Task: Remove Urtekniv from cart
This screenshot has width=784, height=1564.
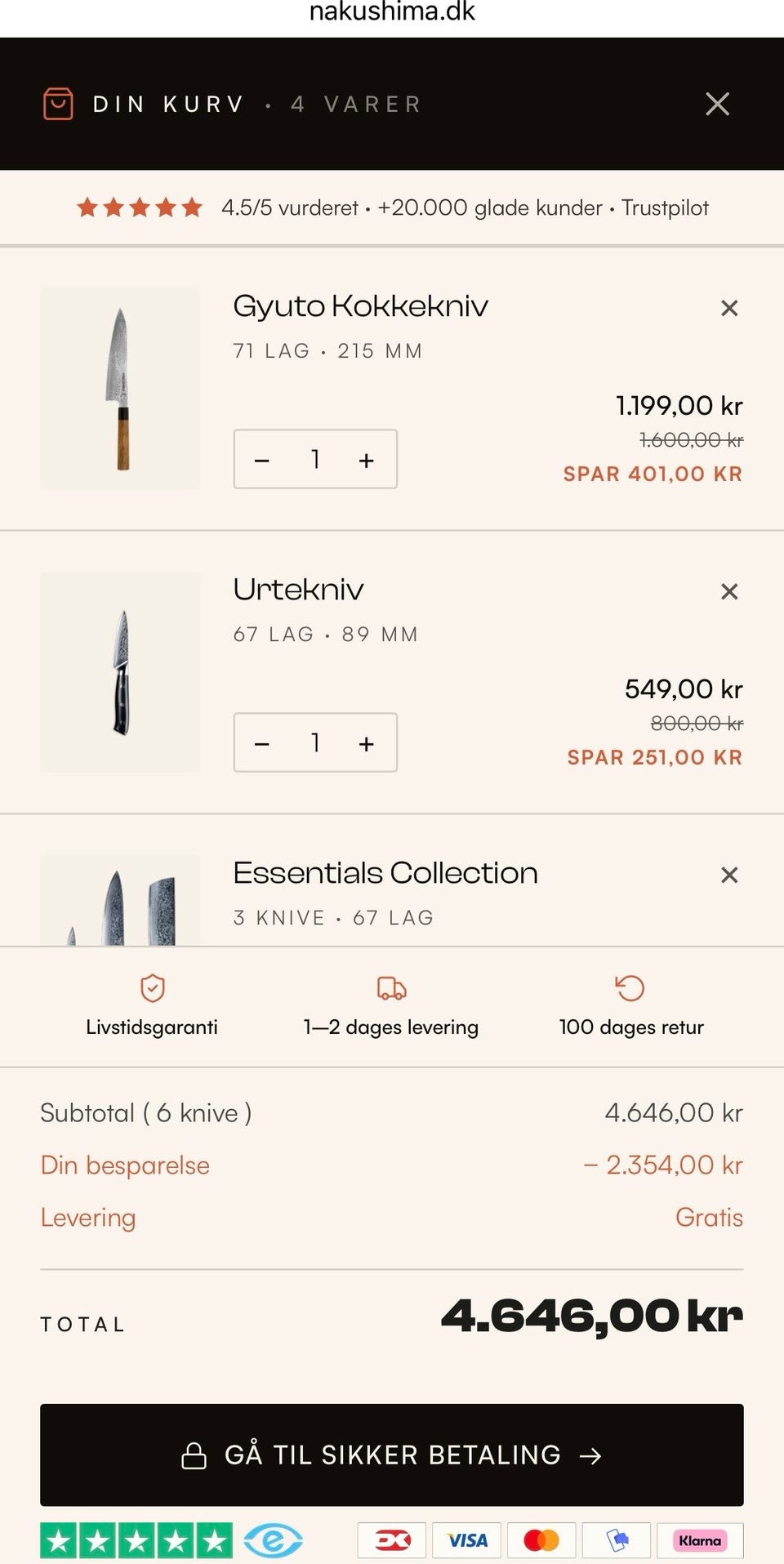Action: tap(729, 591)
